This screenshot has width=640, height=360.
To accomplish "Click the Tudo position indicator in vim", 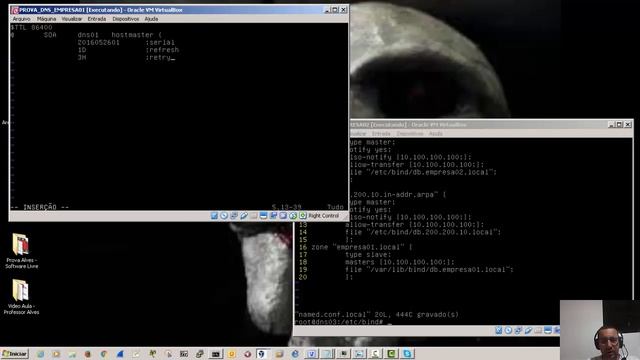I will [336, 207].
